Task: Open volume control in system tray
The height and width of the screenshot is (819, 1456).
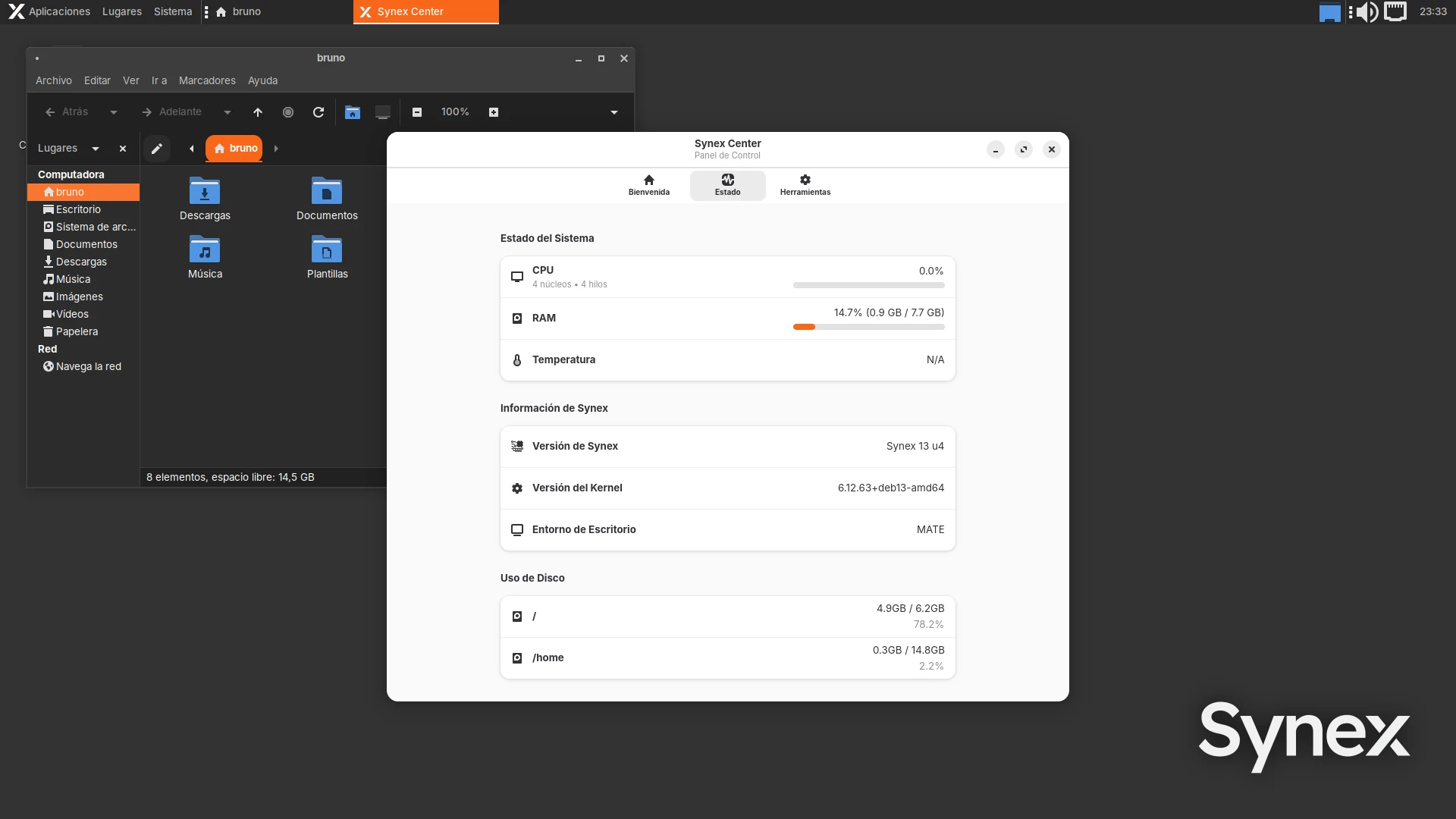Action: 1367,11
